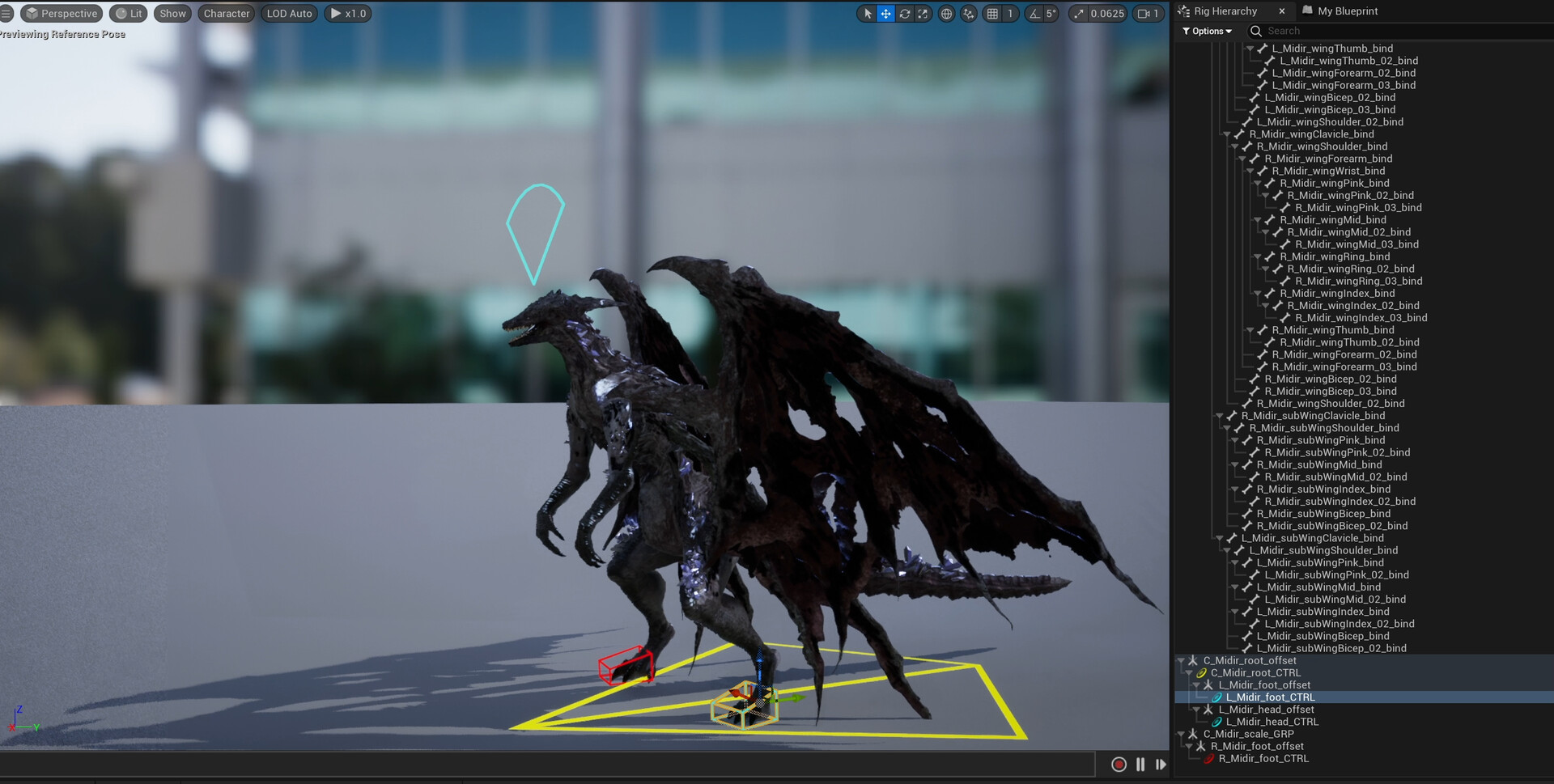The height and width of the screenshot is (784, 1554).
Task: Open the LOD Auto dropdown
Action: click(x=289, y=13)
